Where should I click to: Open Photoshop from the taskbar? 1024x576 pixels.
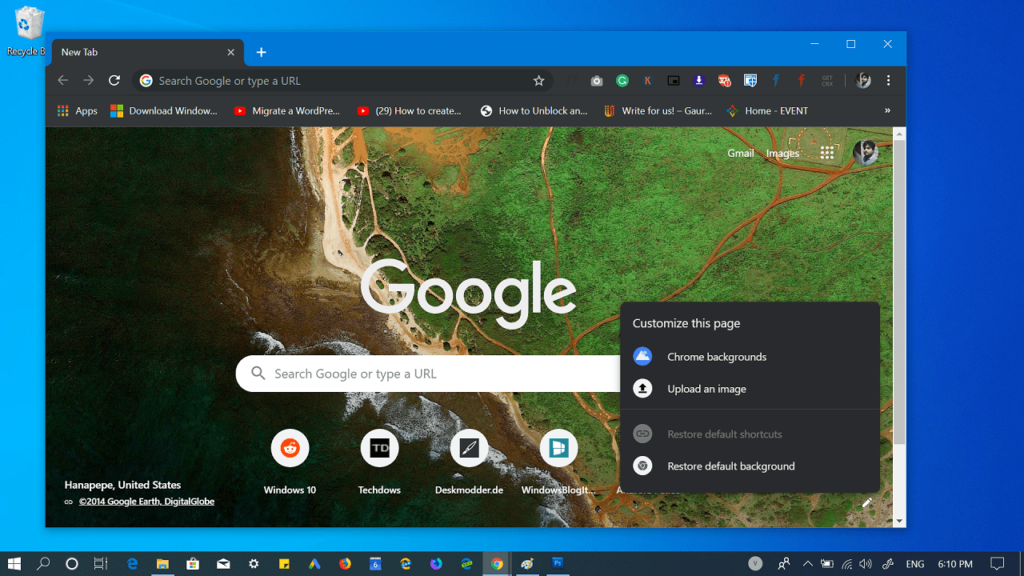(x=557, y=564)
